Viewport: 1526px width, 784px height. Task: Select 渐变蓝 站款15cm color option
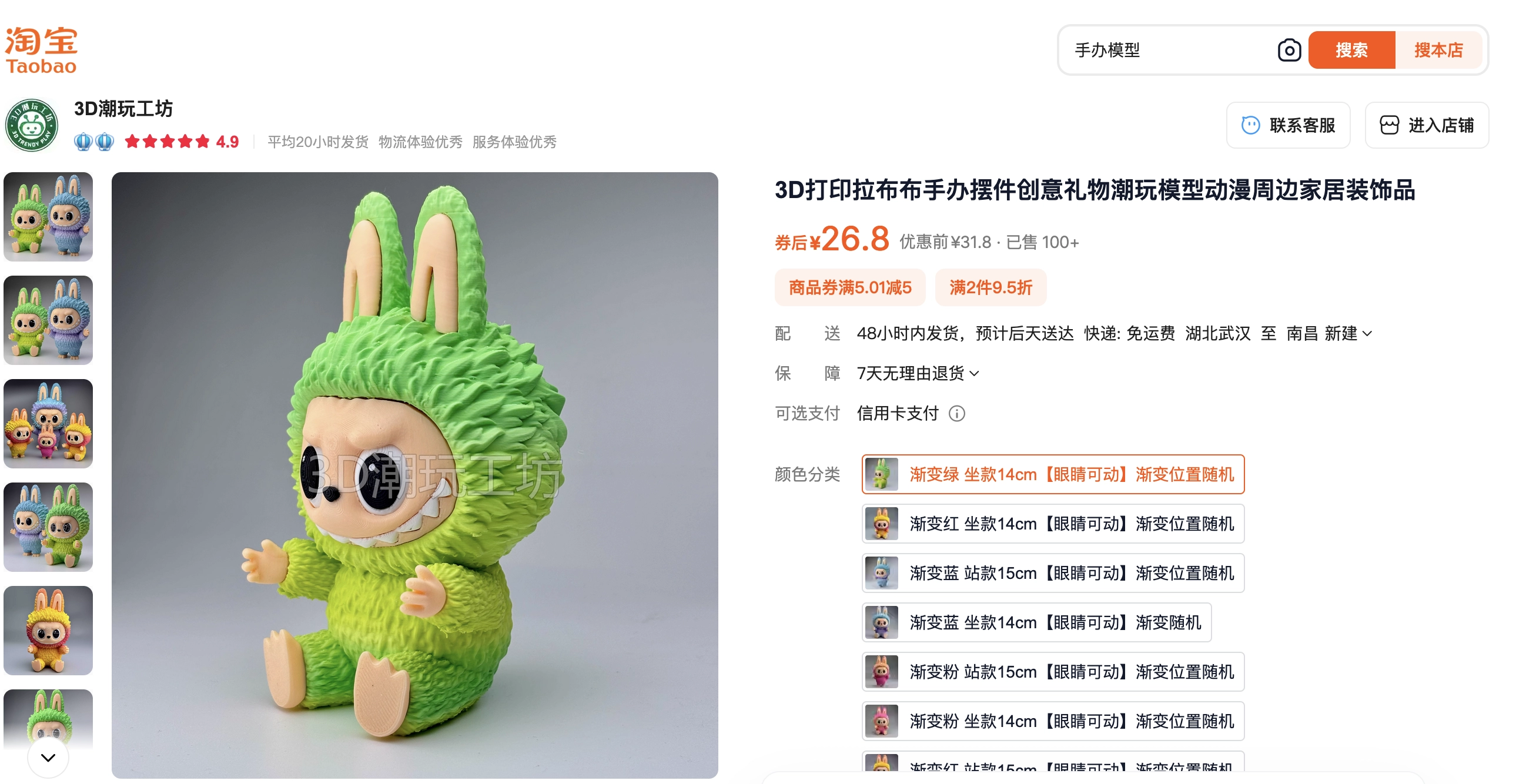1053,573
